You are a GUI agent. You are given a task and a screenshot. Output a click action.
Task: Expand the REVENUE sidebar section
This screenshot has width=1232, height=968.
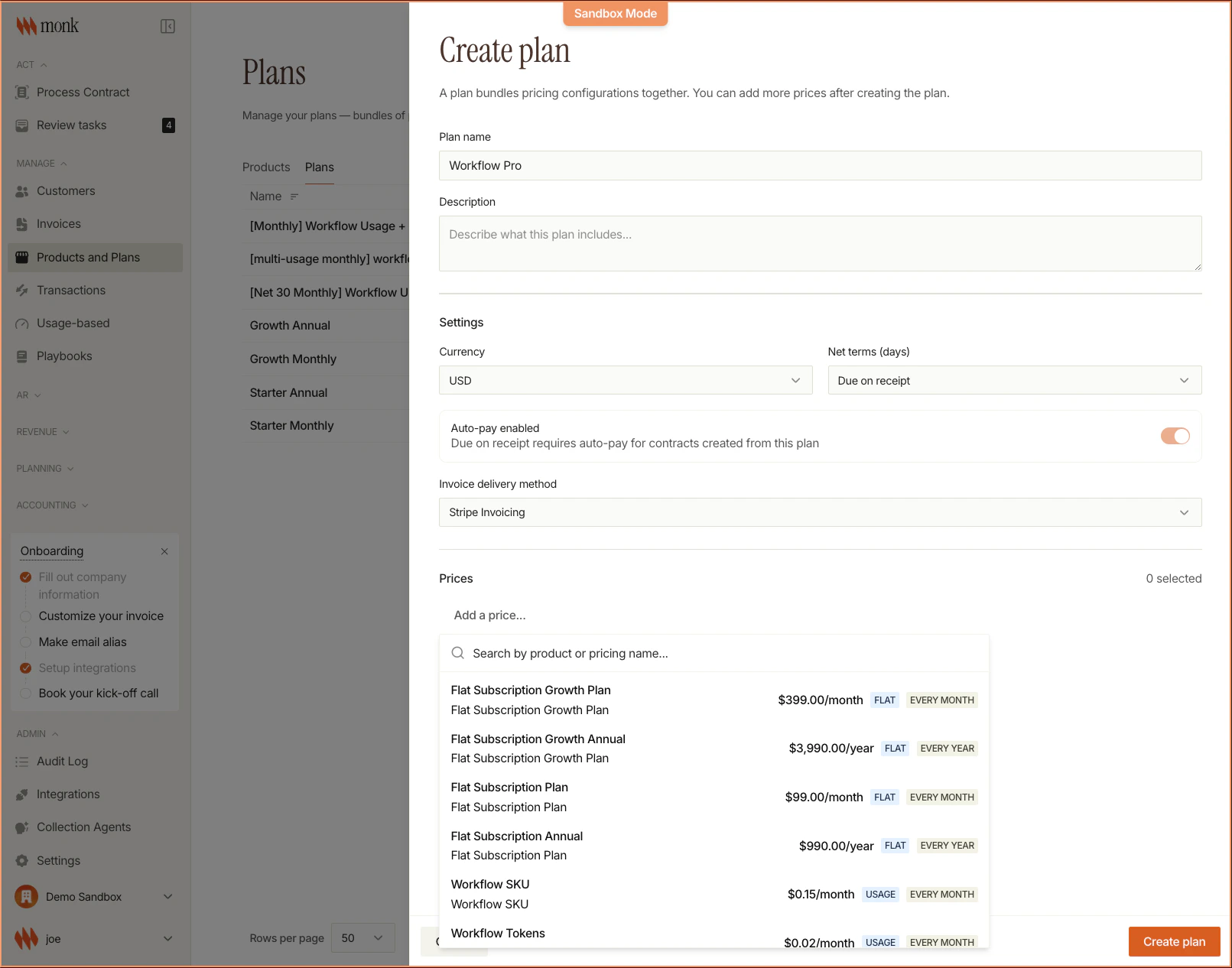click(44, 432)
